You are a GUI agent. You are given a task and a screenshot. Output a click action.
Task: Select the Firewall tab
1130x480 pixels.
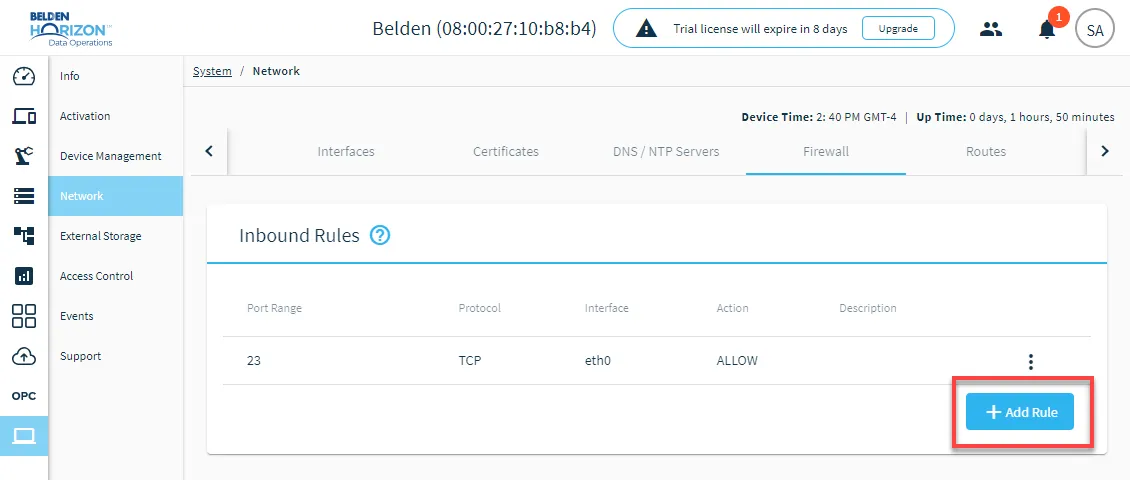click(x=826, y=152)
